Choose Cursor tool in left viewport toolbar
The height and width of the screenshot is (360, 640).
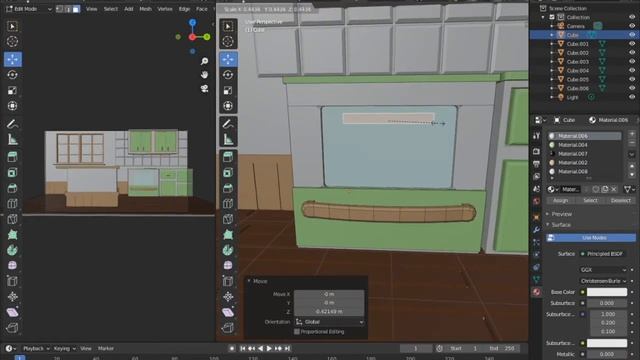(12, 41)
